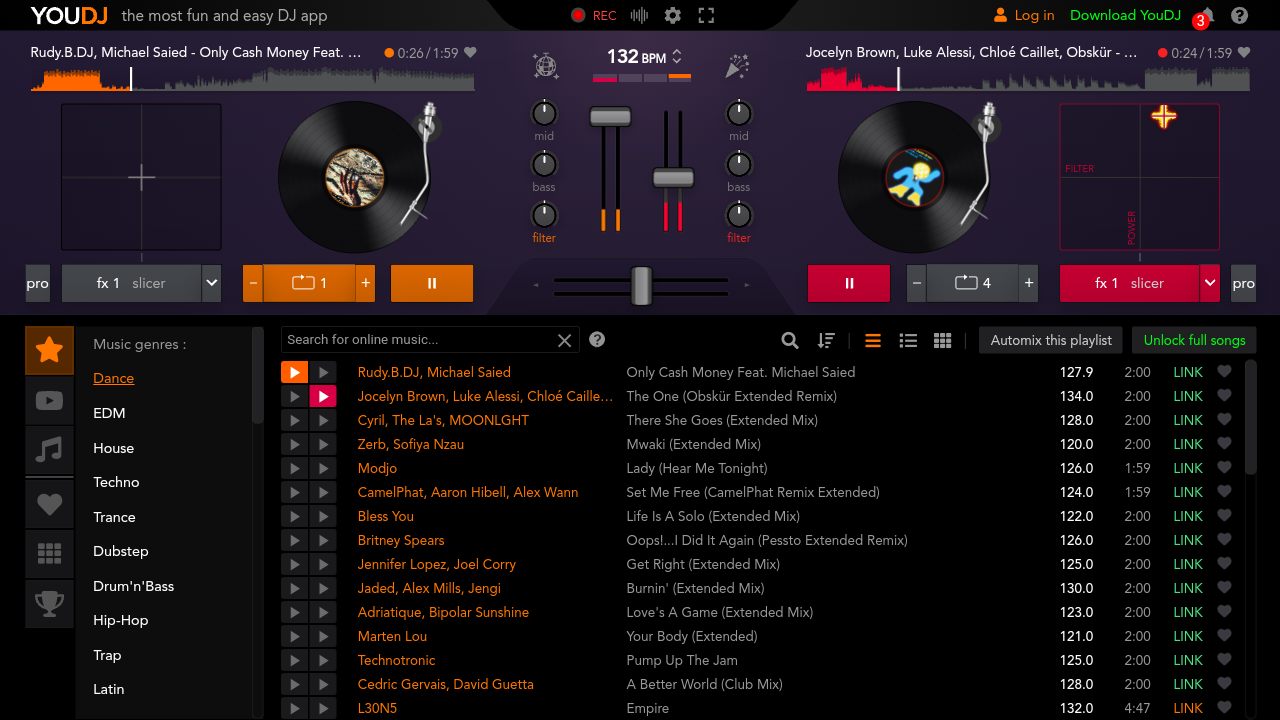Click the disco ball automix icon on left deck
The height and width of the screenshot is (720, 1280).
click(545, 65)
